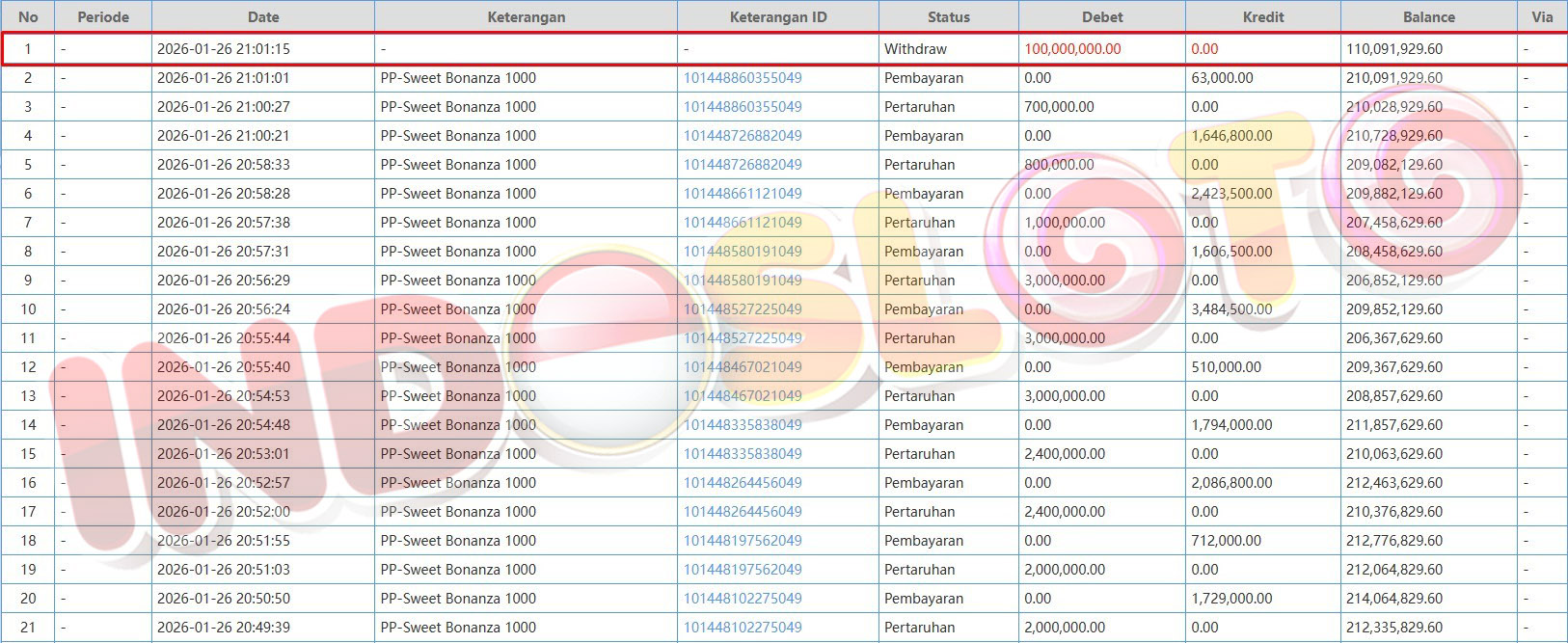This screenshot has width=1568, height=643.
Task: Click the Debet column header
Action: (x=1101, y=16)
